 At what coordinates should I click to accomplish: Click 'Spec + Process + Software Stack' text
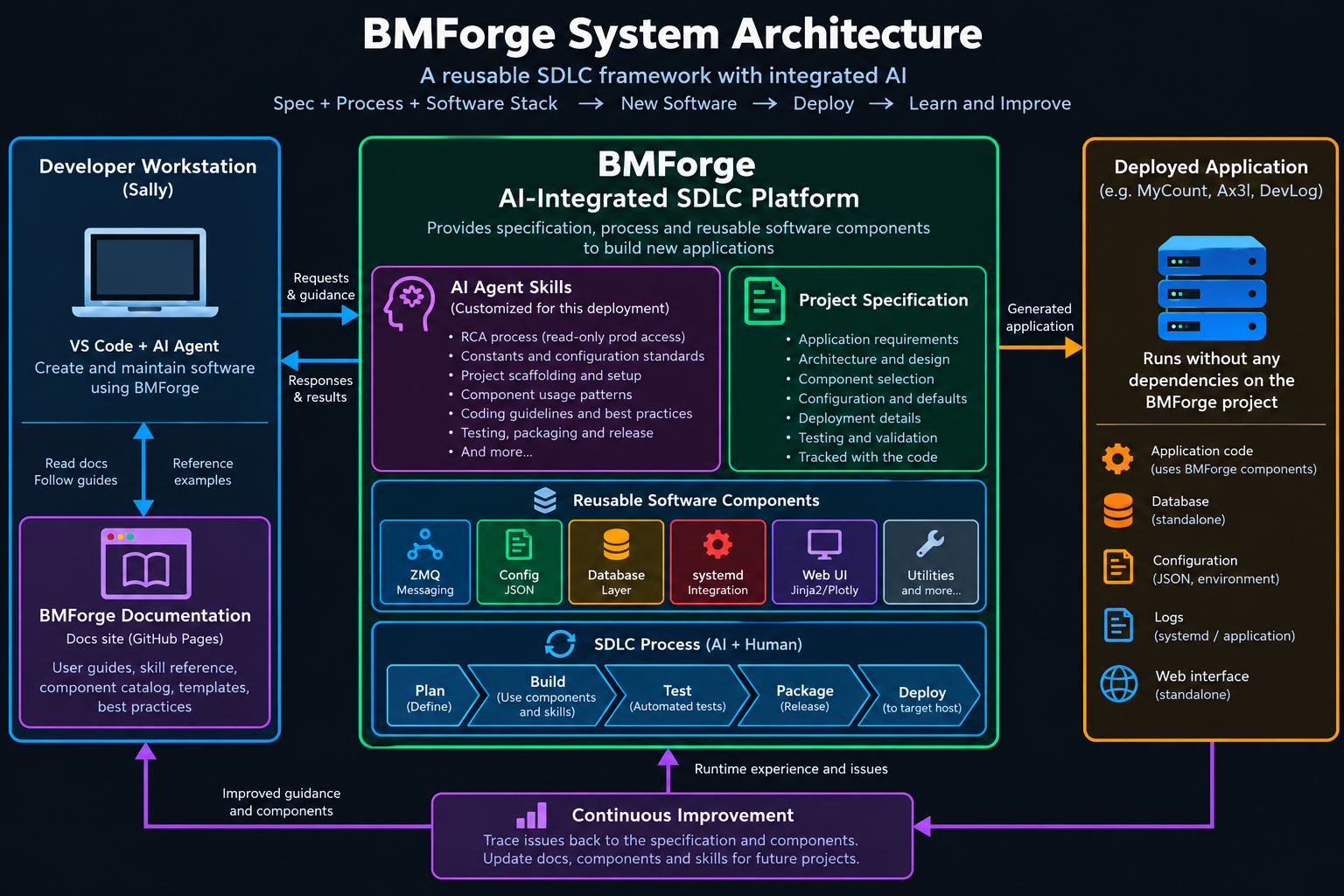pos(415,103)
